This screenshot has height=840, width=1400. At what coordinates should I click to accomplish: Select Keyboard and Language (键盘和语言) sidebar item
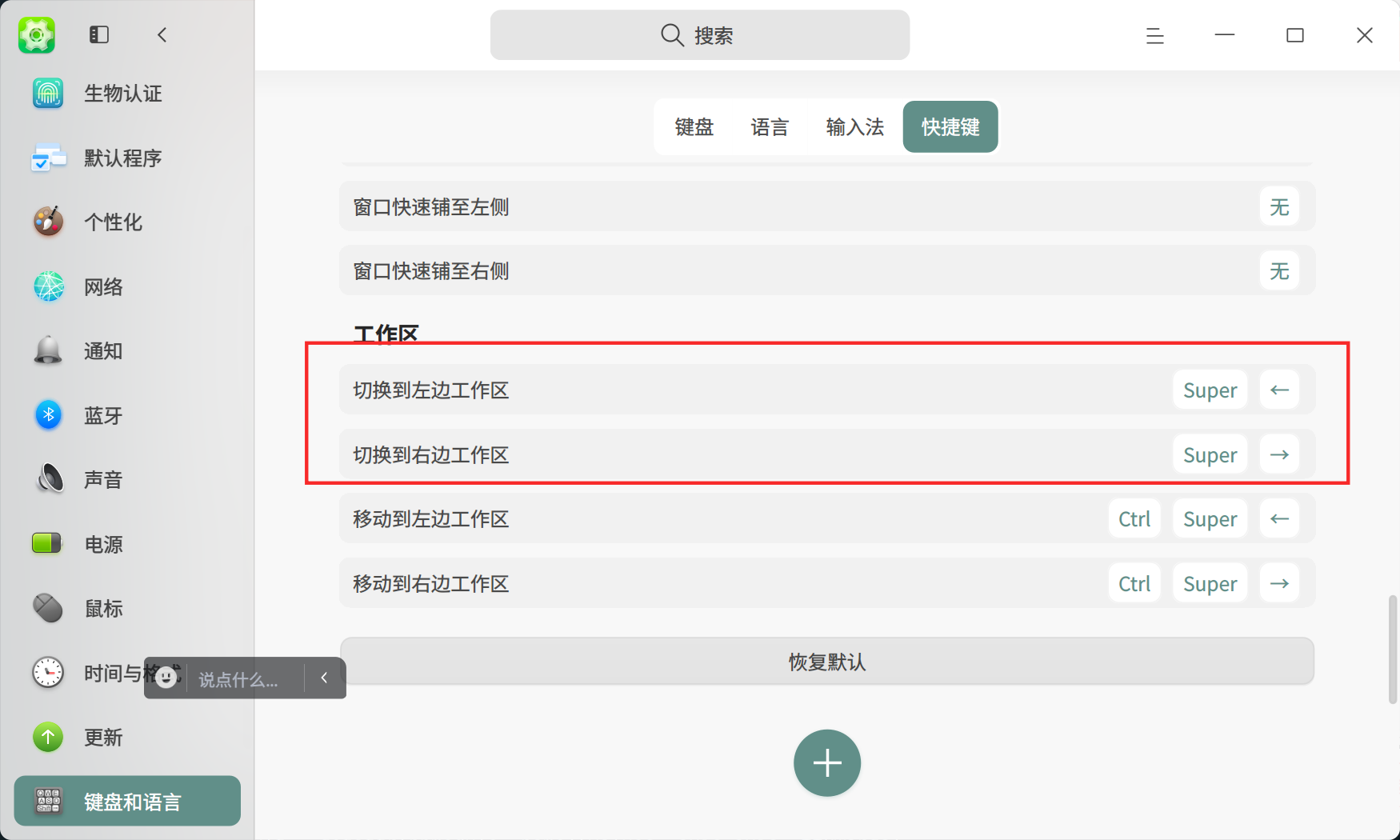tap(127, 801)
